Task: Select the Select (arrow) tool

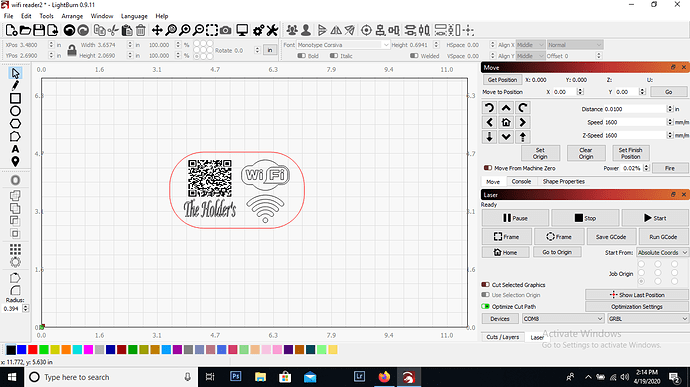Action: click(15, 73)
